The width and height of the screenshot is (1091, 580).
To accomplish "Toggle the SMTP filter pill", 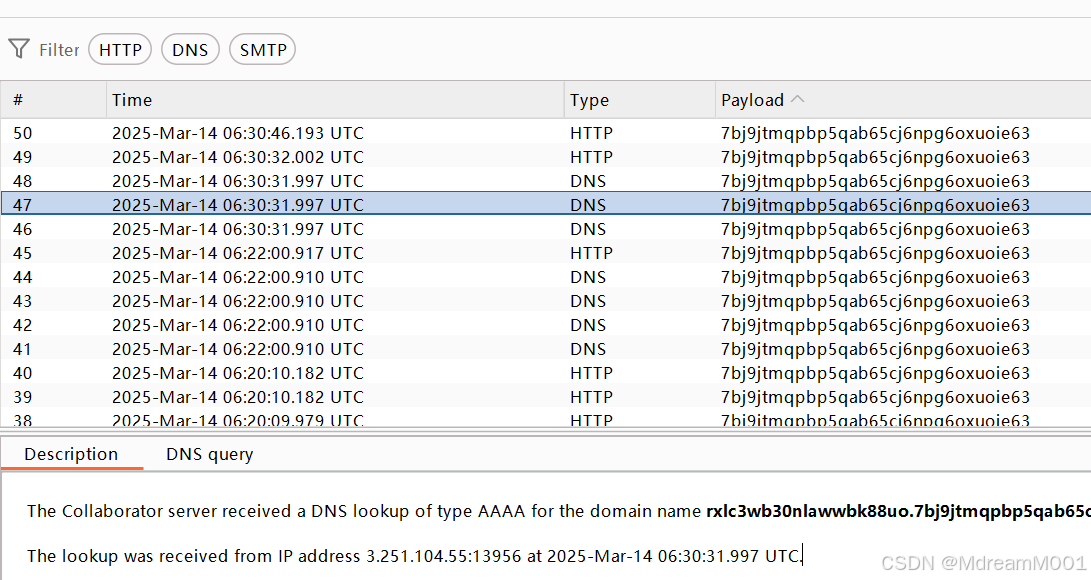I will coord(262,48).
